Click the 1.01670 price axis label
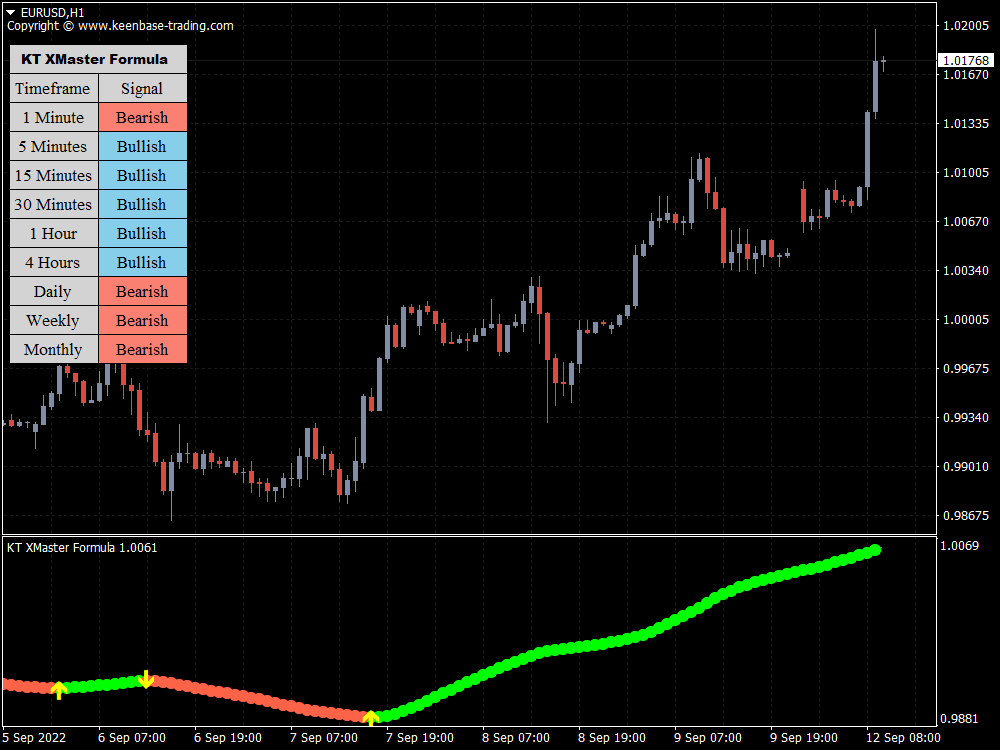Viewport: 1000px width, 750px height. tap(966, 75)
